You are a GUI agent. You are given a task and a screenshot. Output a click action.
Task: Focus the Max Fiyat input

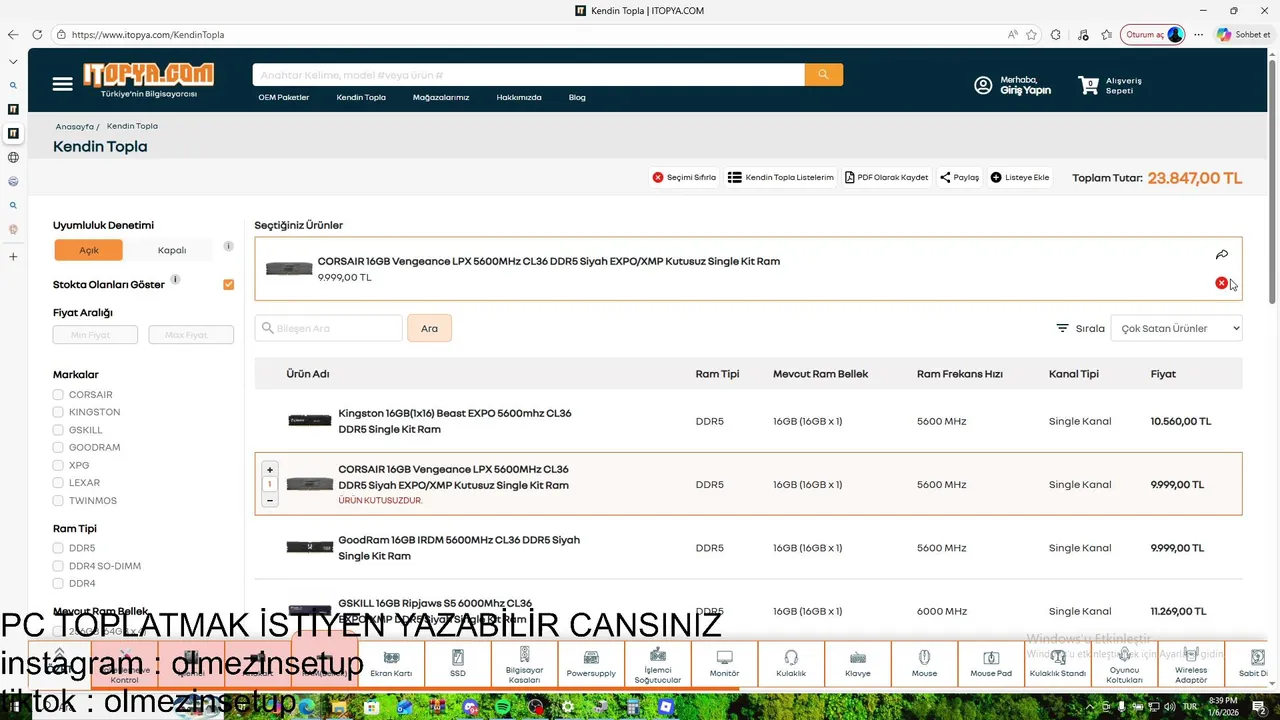click(191, 335)
